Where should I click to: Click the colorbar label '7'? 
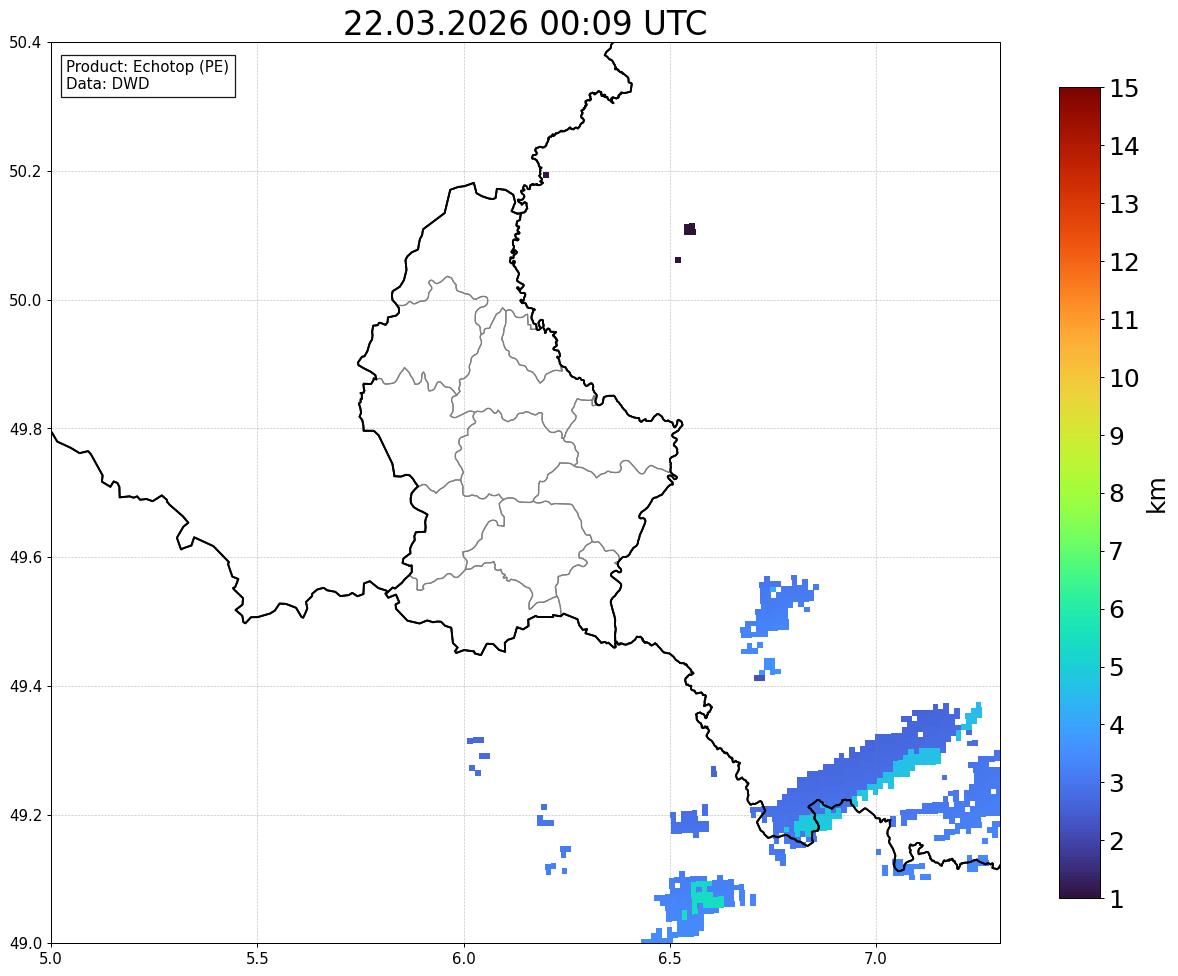point(1116,551)
